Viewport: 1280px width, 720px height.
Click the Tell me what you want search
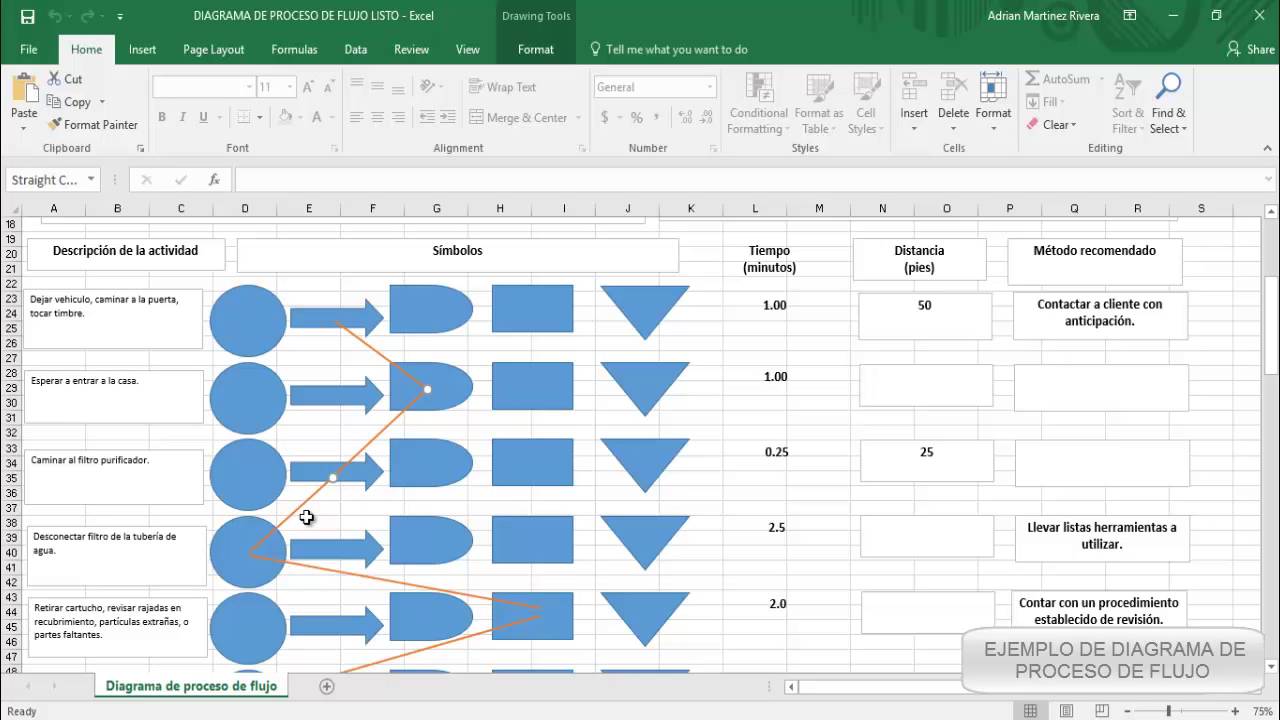point(668,49)
